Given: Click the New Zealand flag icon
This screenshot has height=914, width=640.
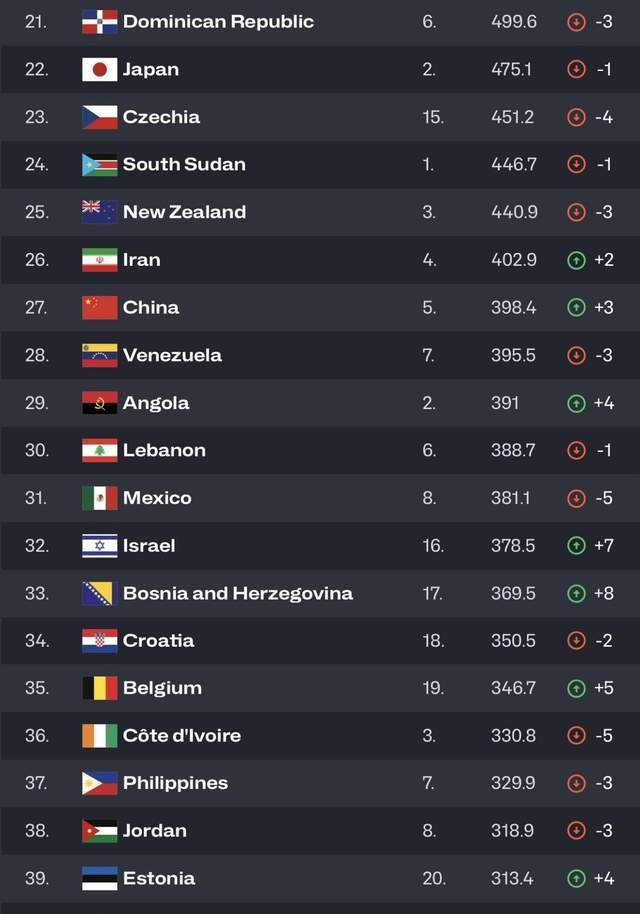Looking at the screenshot, I should pos(100,212).
